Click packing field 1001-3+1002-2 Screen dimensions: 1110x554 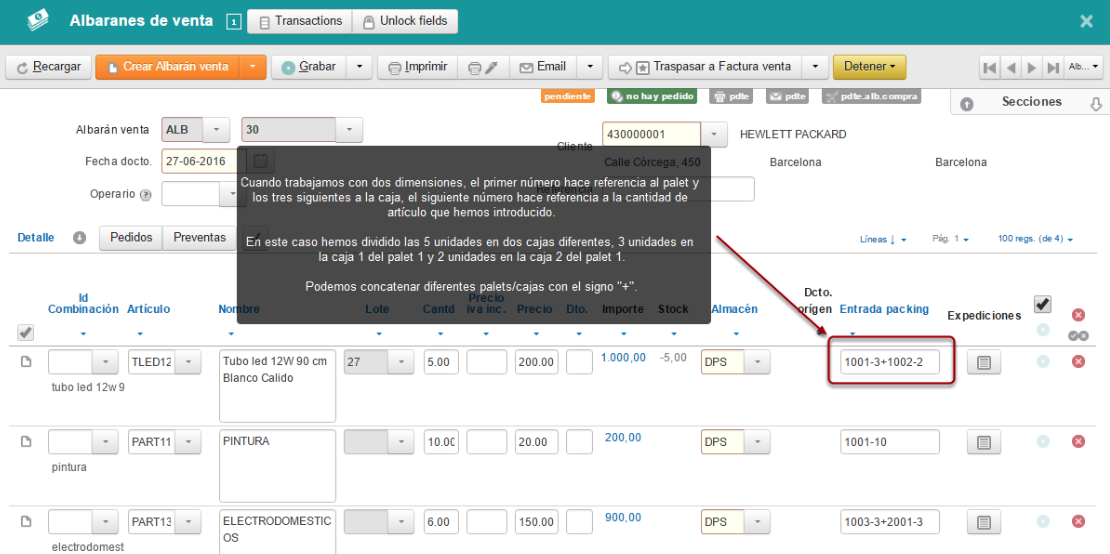click(890, 362)
